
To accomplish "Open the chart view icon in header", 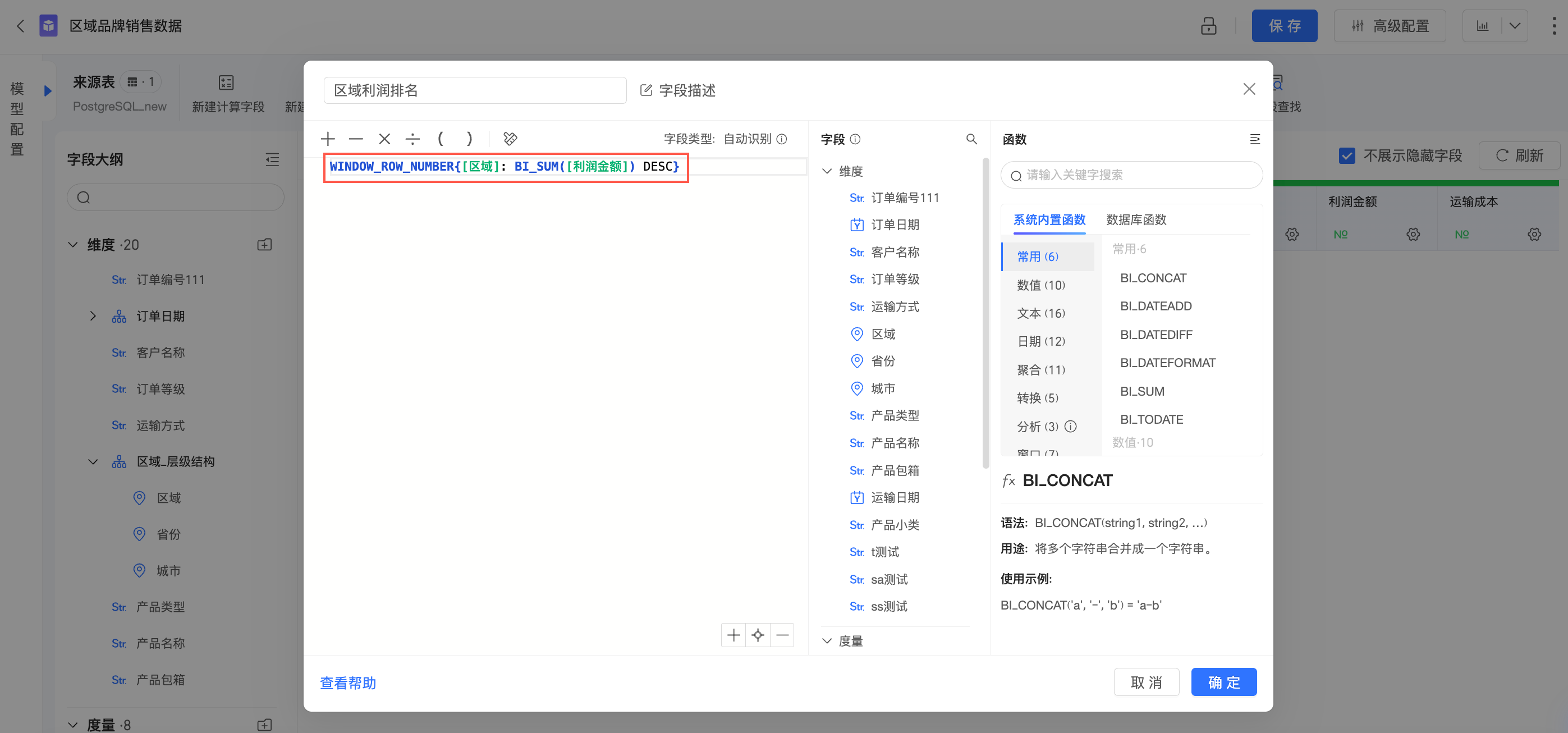I will [1483, 26].
